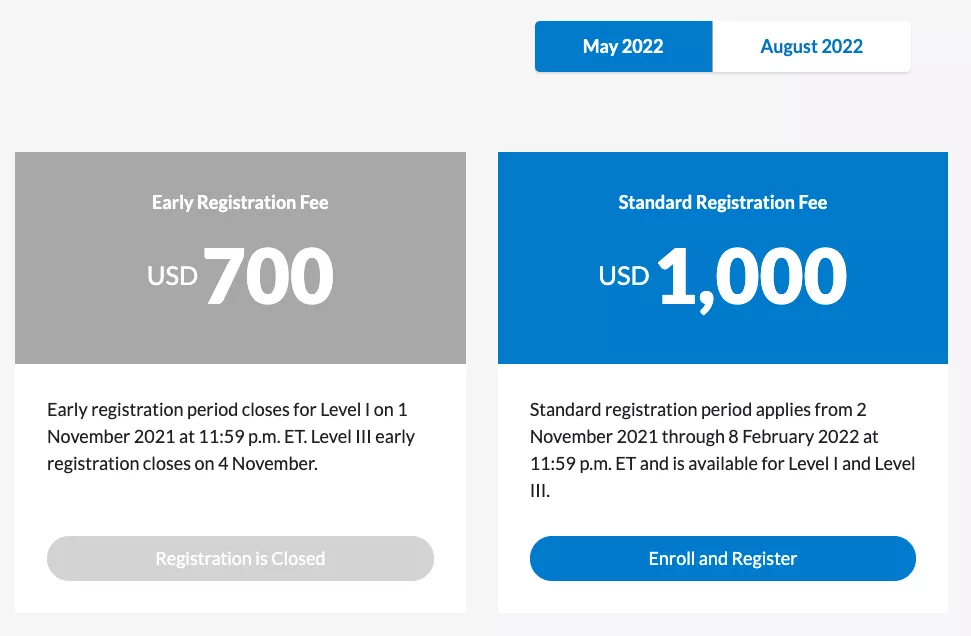Click the Standard Registration Fee heading
The width and height of the screenshot is (971, 636).
[723, 202]
